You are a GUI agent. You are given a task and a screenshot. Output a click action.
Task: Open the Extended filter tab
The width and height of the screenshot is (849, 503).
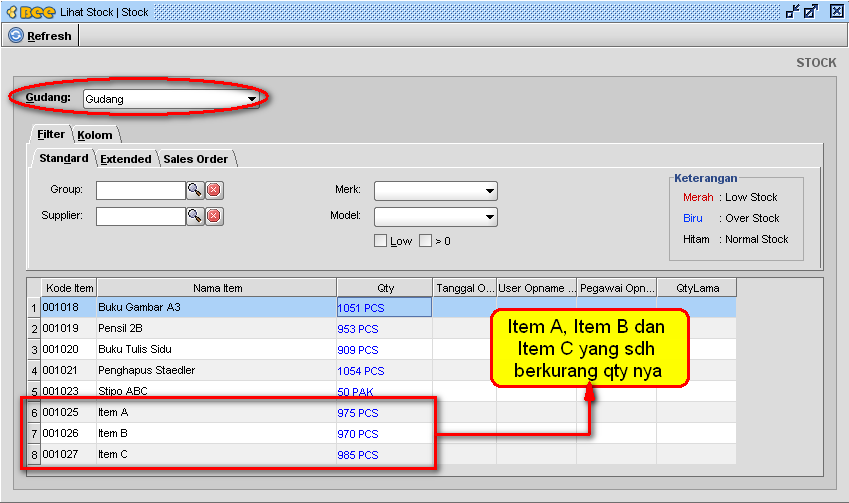126,159
